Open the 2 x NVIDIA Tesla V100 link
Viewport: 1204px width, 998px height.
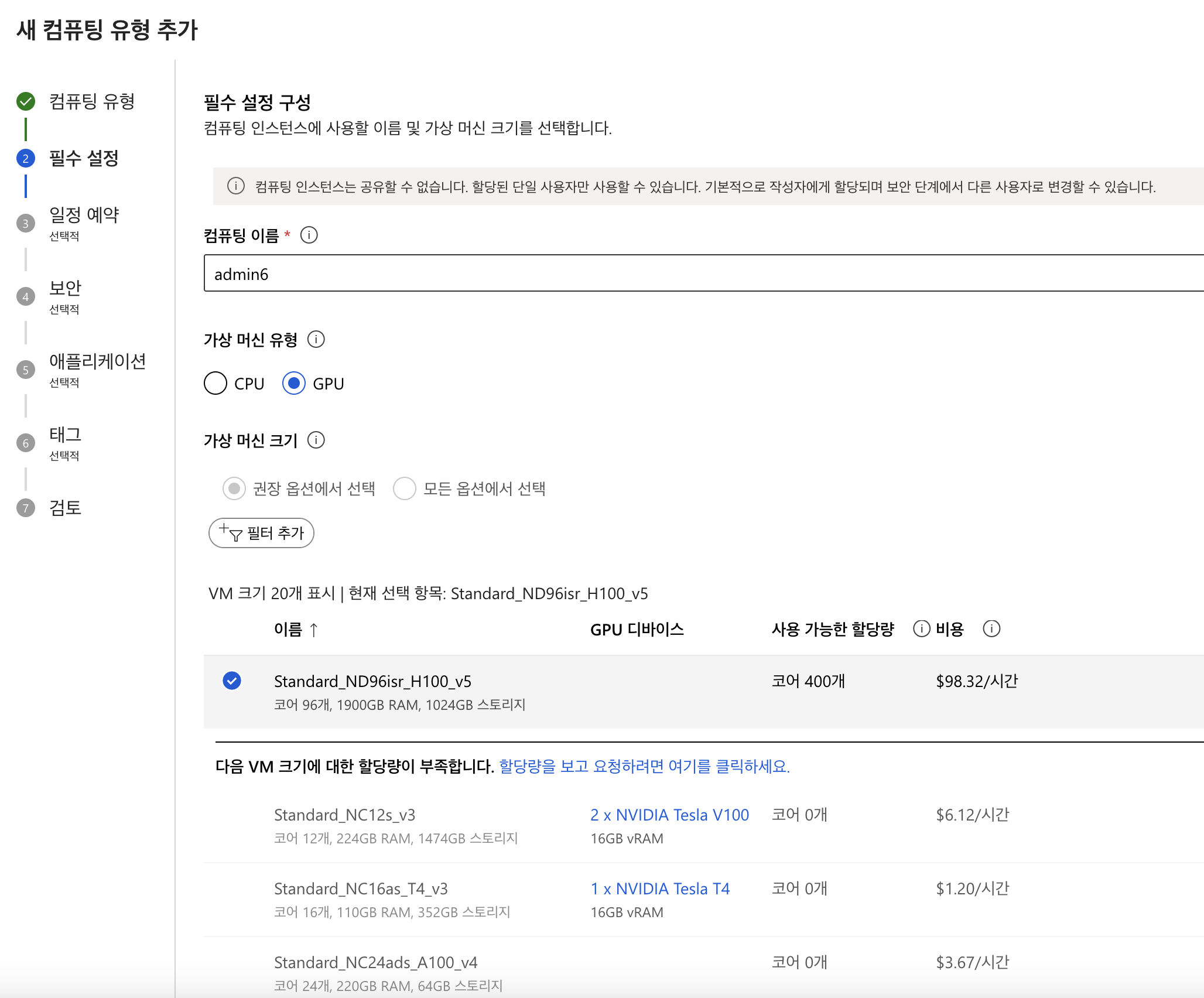pos(669,815)
